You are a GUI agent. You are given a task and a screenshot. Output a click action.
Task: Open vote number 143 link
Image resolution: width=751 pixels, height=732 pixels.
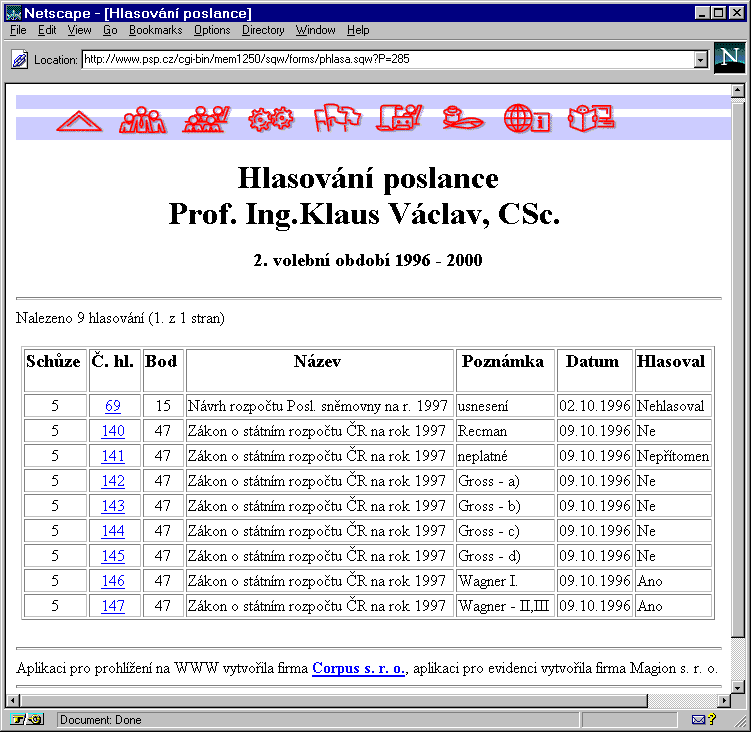pyautogui.click(x=113, y=505)
